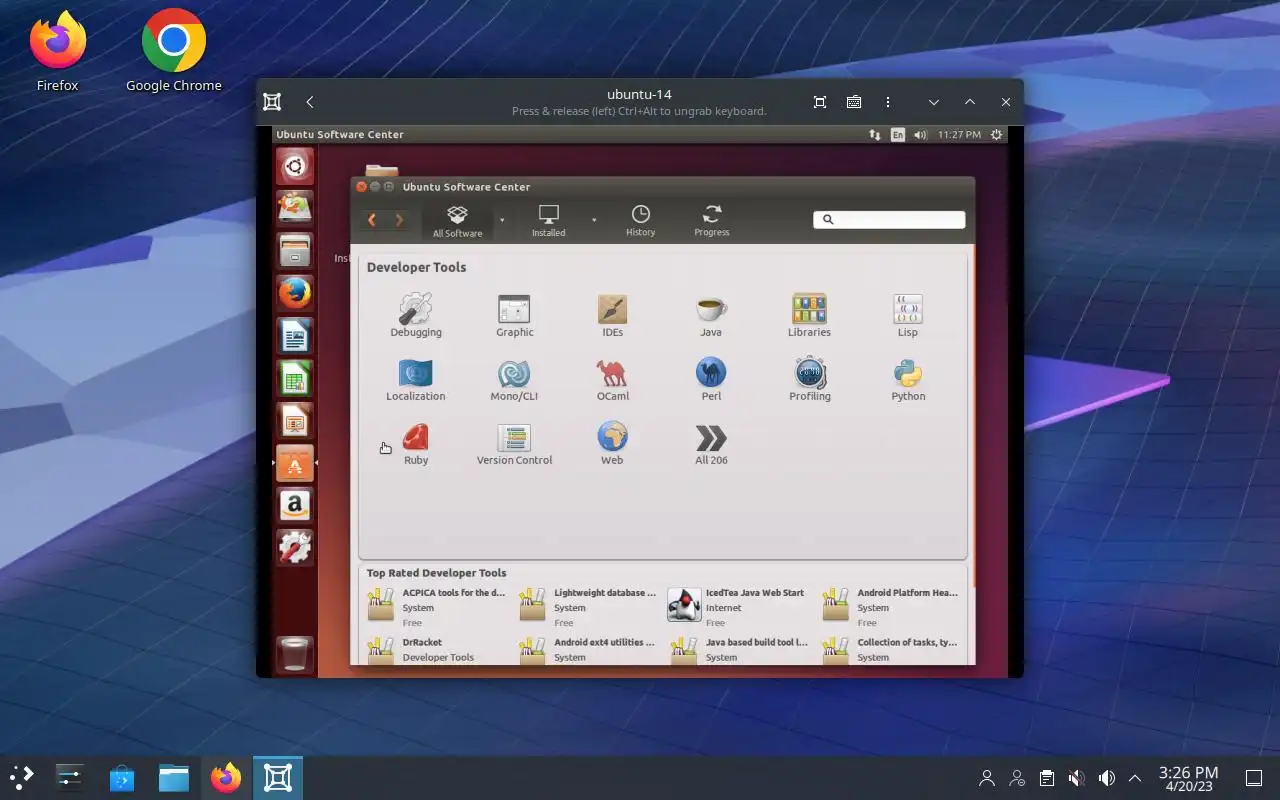Show All 206 developer tools

711,443
